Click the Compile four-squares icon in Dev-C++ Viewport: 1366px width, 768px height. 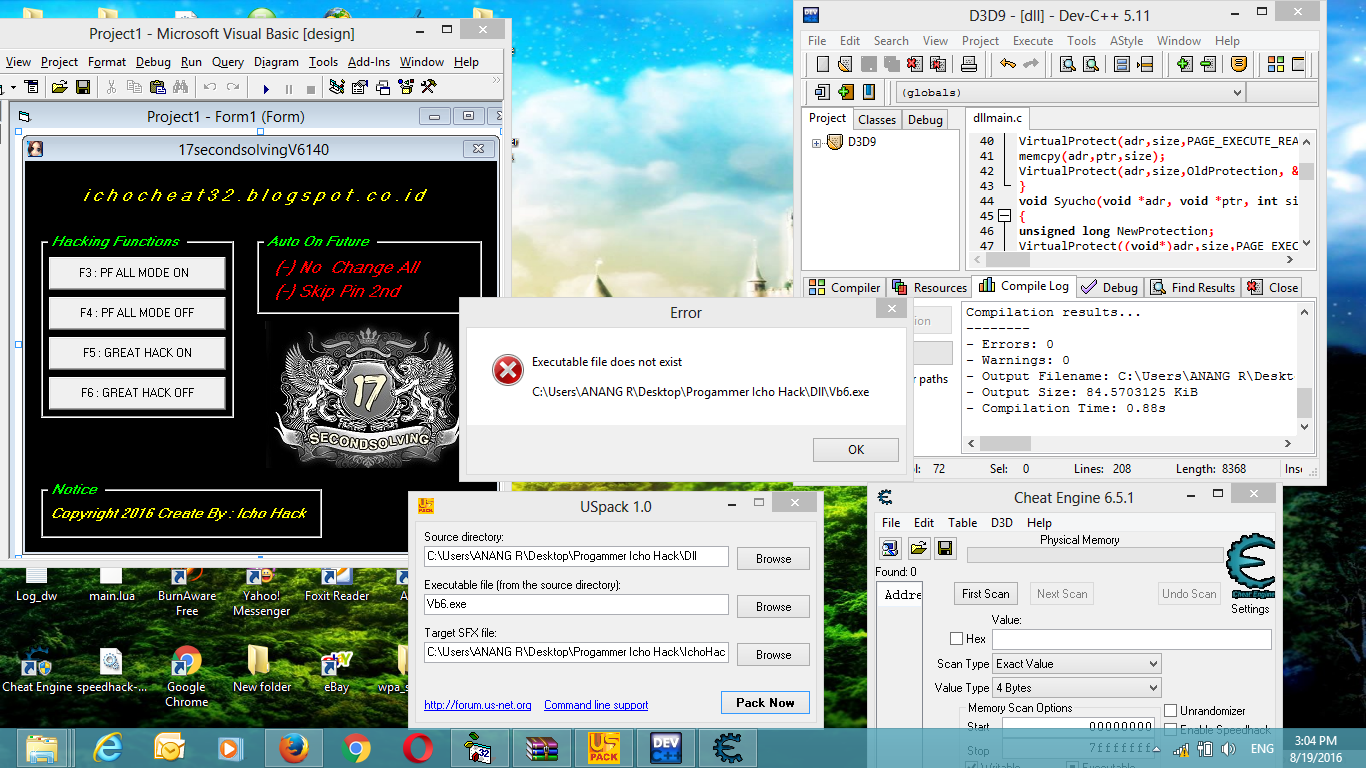1276,64
